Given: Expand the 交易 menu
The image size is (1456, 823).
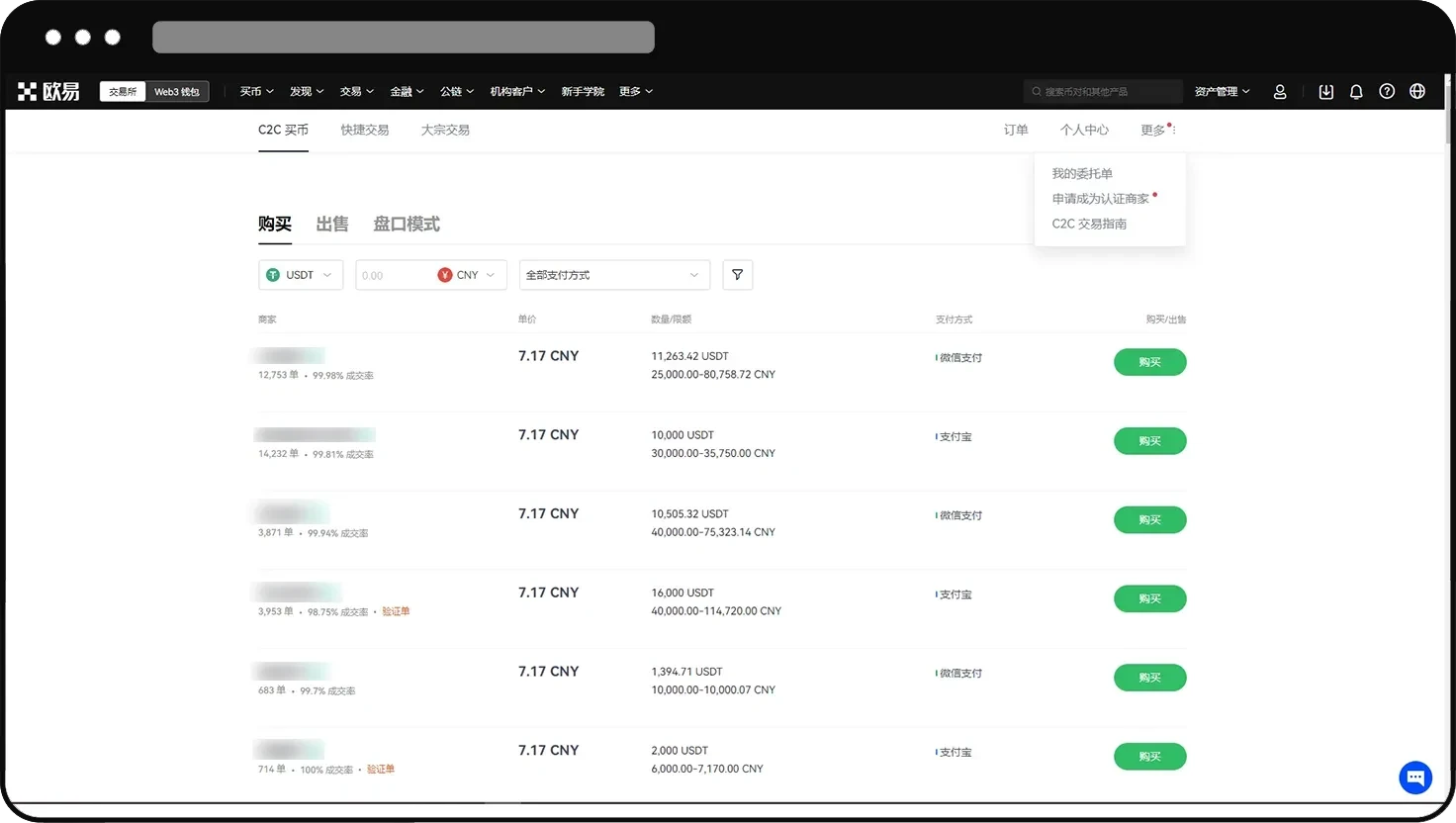Looking at the screenshot, I should [357, 91].
